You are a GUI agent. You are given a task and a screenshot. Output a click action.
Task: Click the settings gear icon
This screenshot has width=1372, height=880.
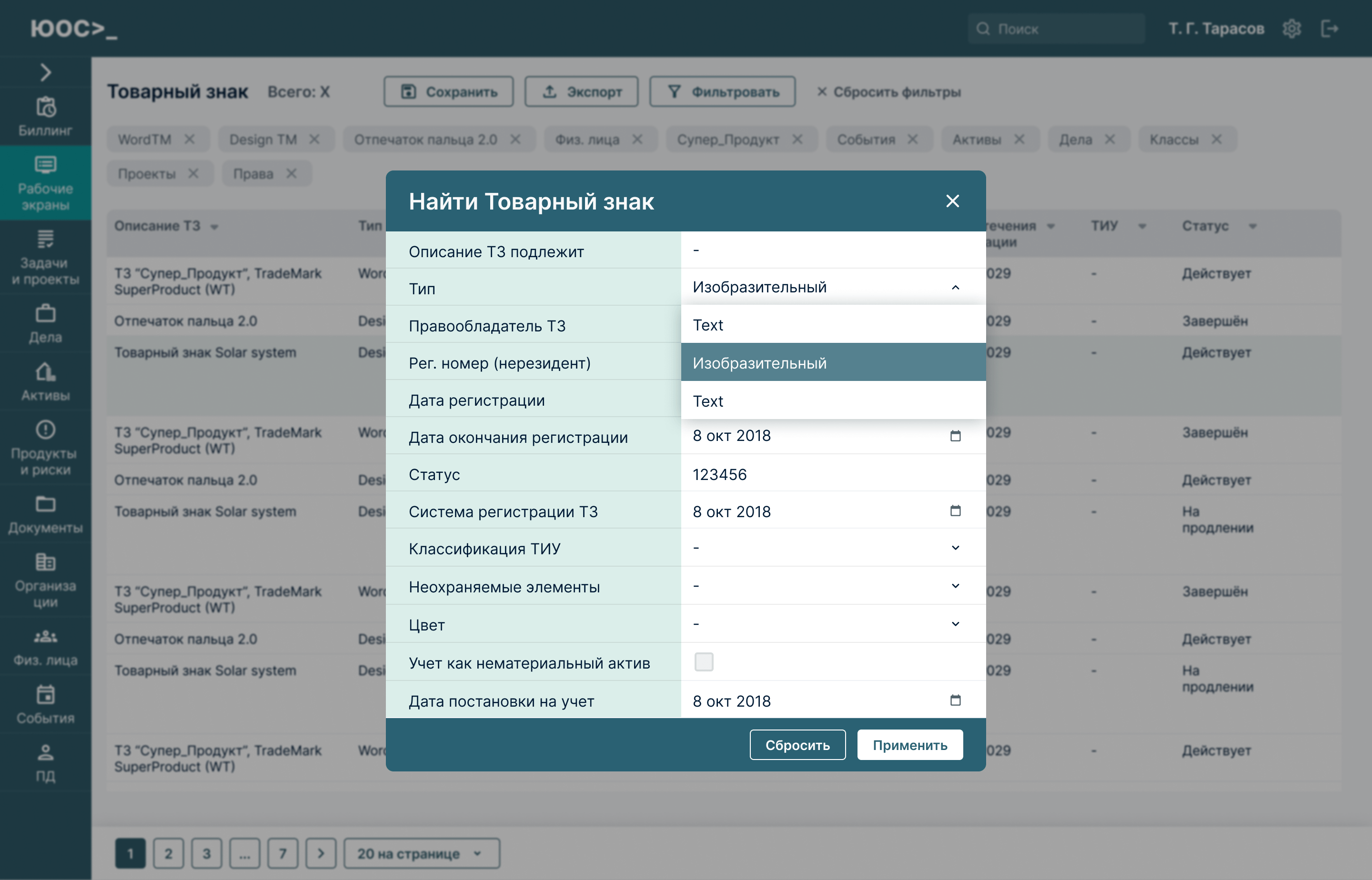coord(1291,29)
